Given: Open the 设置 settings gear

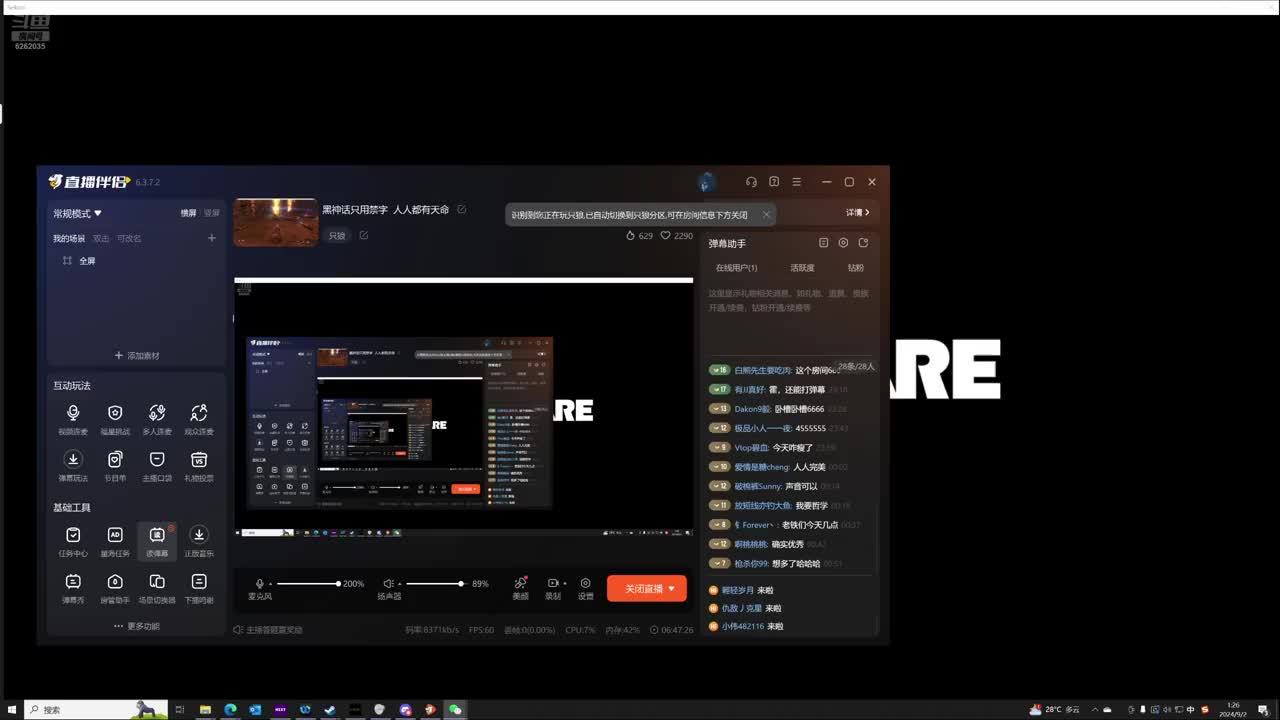Looking at the screenshot, I should 585,588.
